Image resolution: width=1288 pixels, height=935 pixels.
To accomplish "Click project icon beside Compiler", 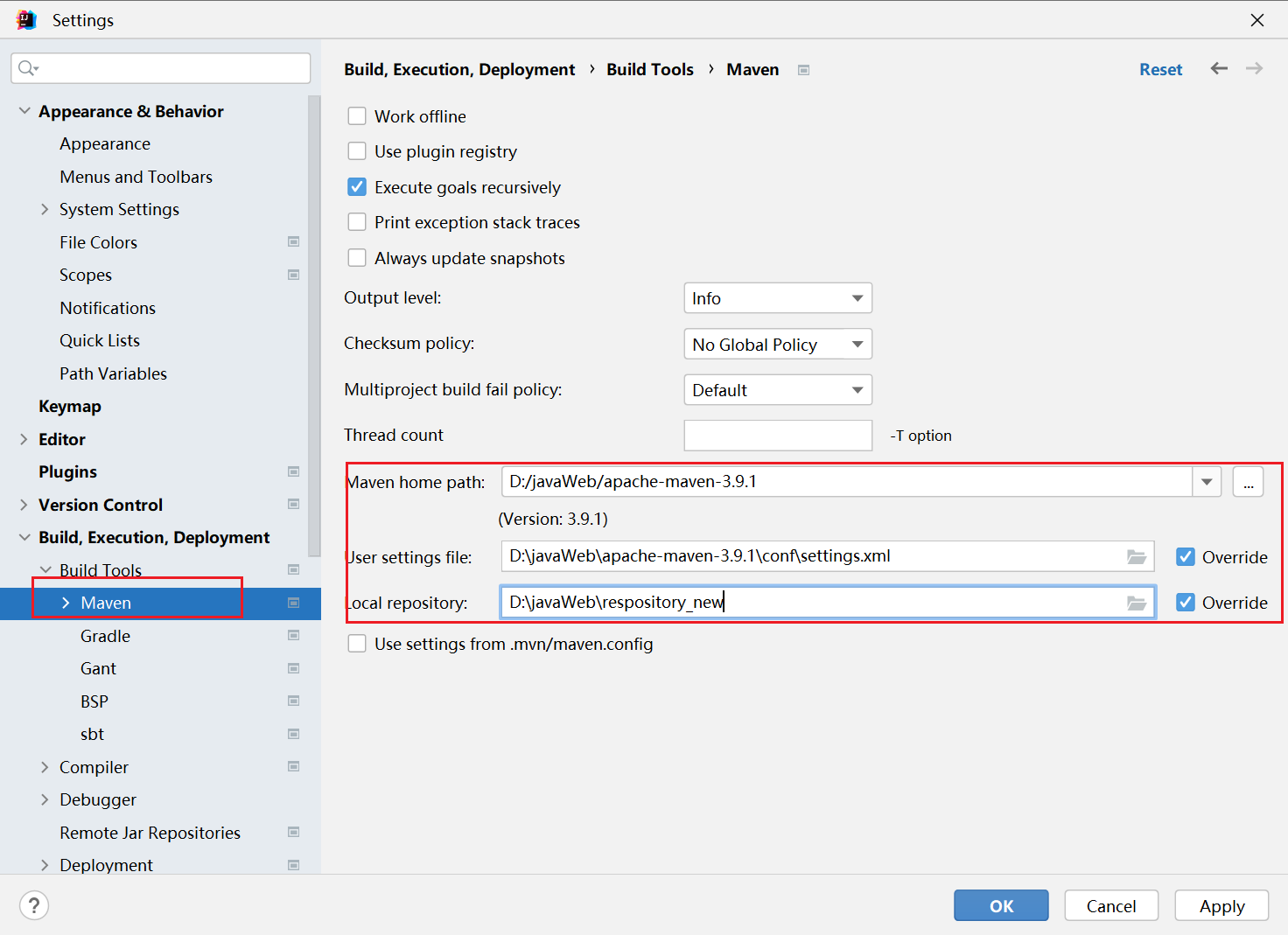I will [293, 766].
